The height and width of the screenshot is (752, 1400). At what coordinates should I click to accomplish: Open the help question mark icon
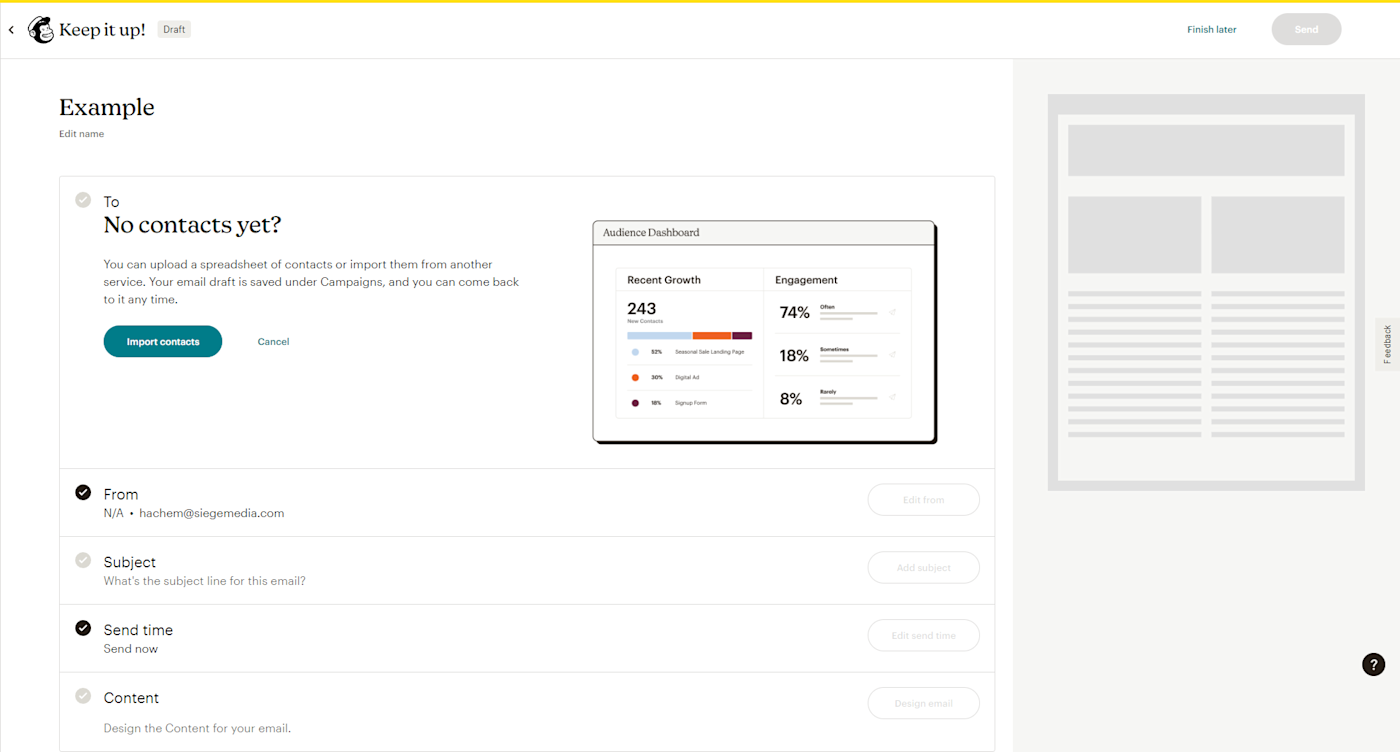(x=1373, y=664)
